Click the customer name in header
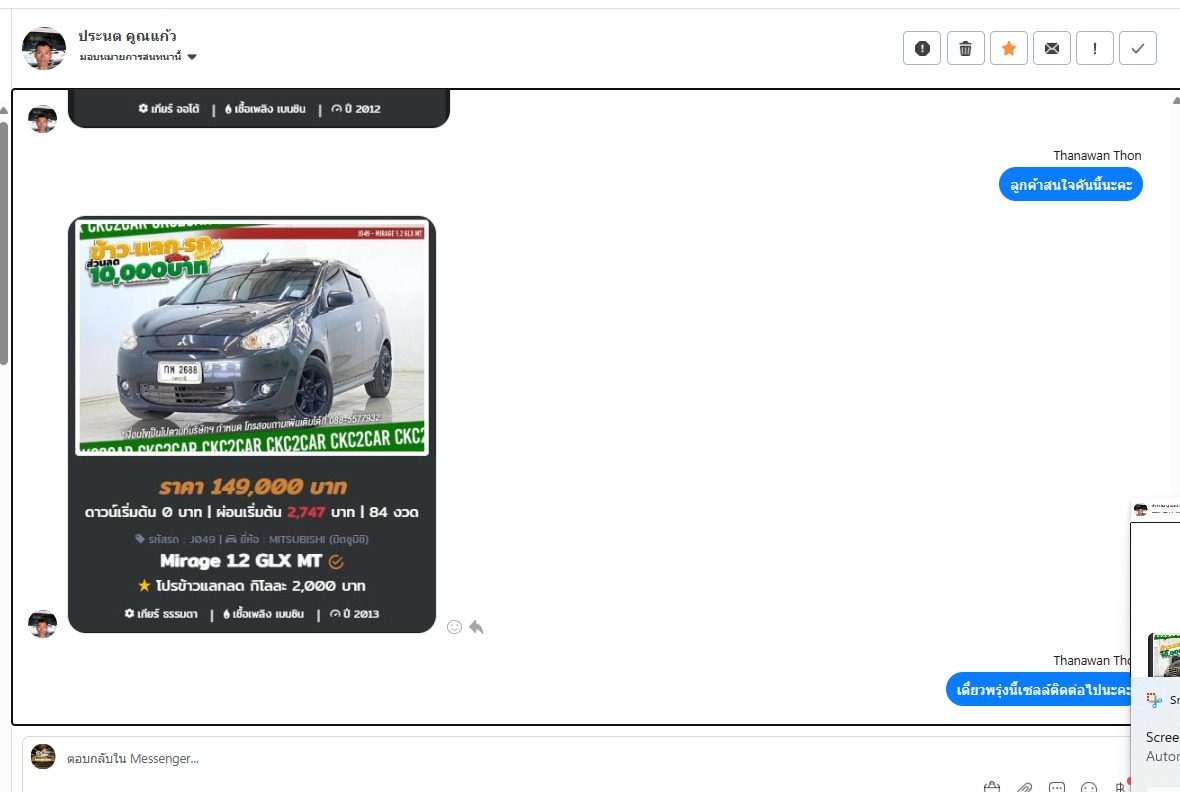This screenshot has width=1180, height=792. tap(127, 36)
